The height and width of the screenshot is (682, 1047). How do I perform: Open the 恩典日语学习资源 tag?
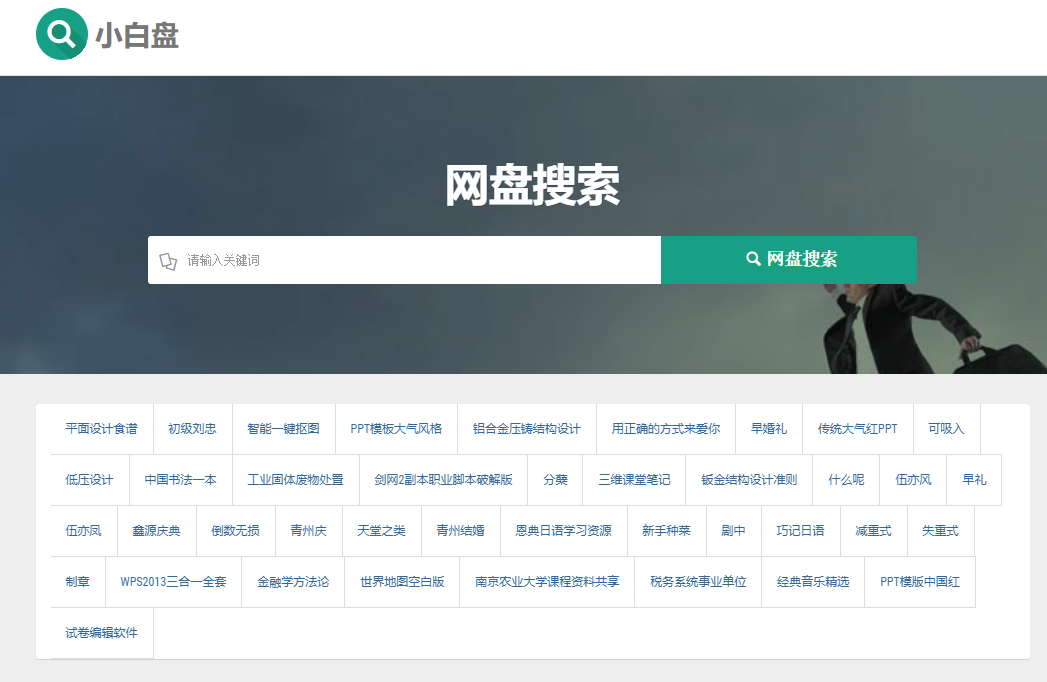[563, 531]
